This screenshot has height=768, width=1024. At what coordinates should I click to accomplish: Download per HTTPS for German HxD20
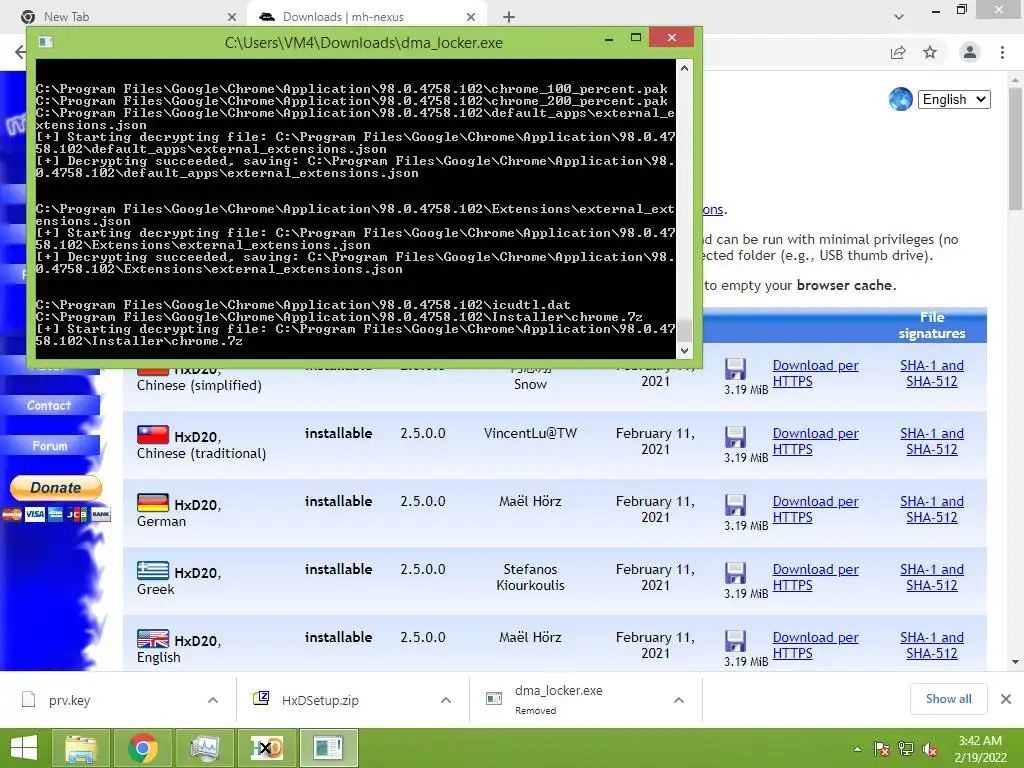tap(815, 509)
